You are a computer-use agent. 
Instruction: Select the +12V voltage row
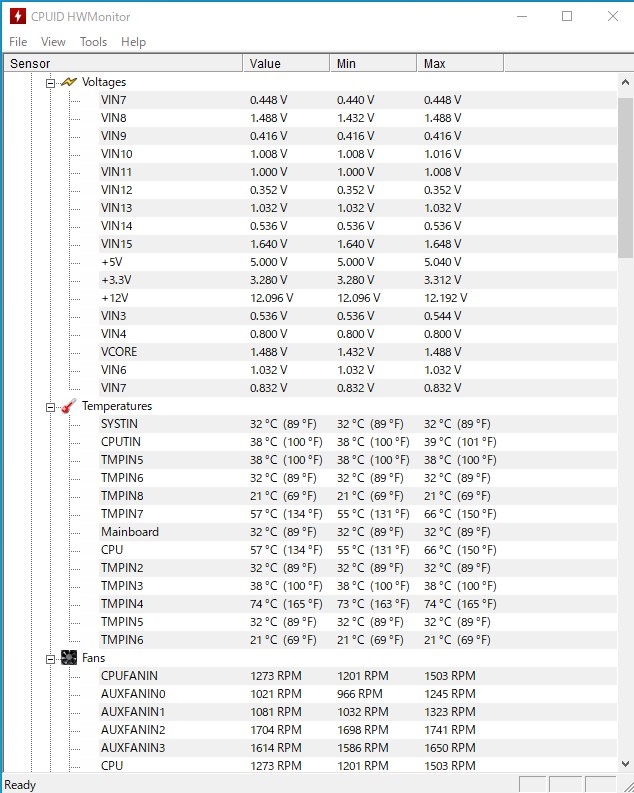(115, 298)
